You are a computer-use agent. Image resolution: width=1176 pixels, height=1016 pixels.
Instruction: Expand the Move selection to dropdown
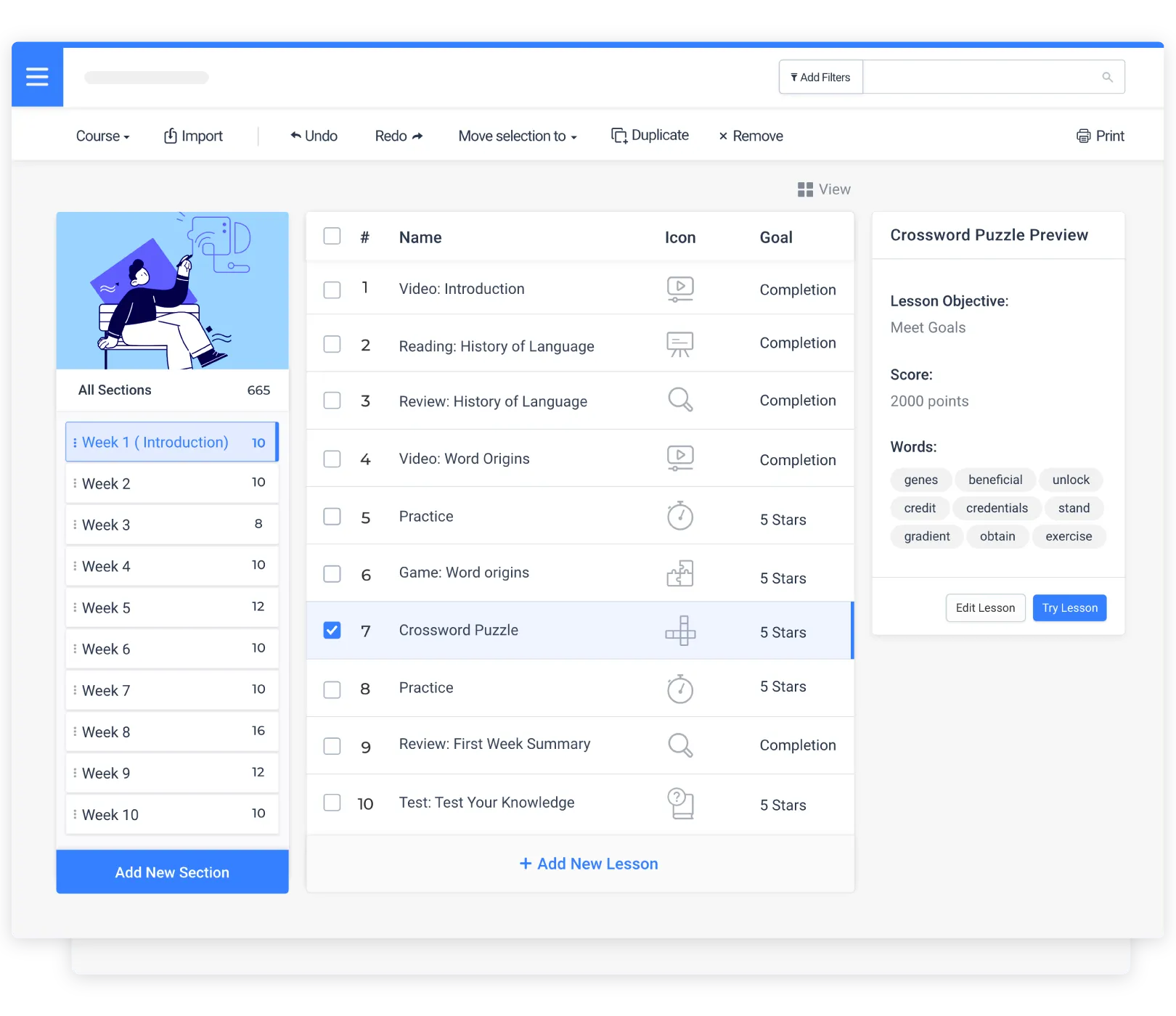click(x=517, y=136)
